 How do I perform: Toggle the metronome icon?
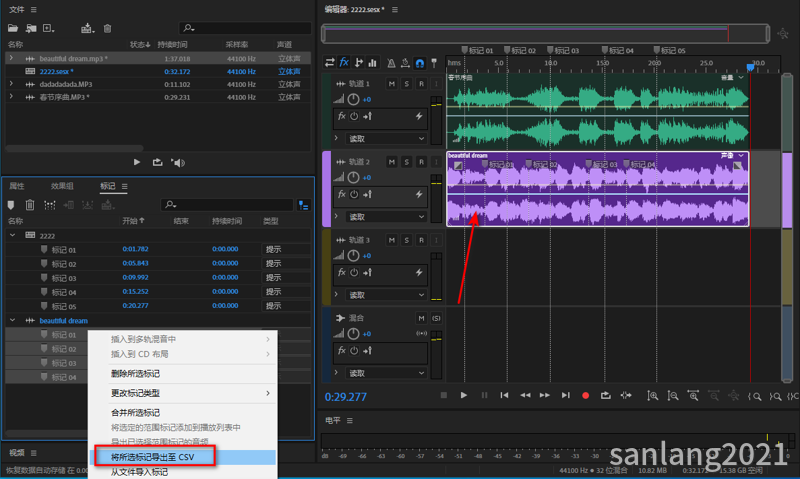[391, 63]
